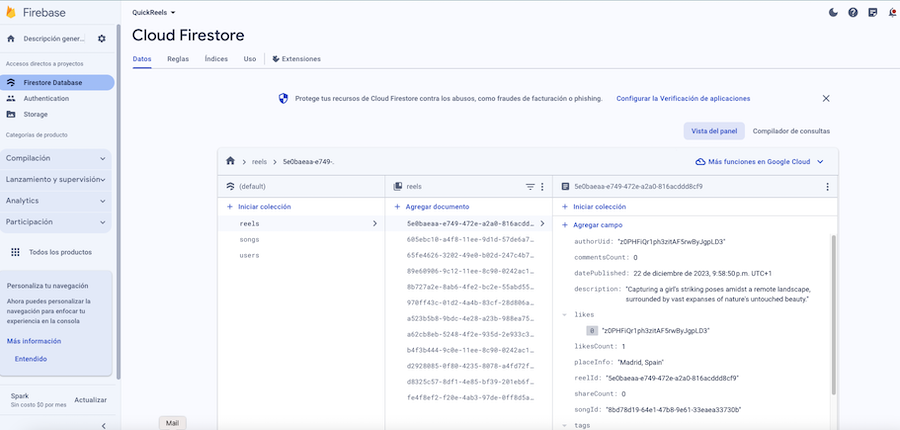
Task: Toggle dark mode moon icon
Action: click(833, 12)
